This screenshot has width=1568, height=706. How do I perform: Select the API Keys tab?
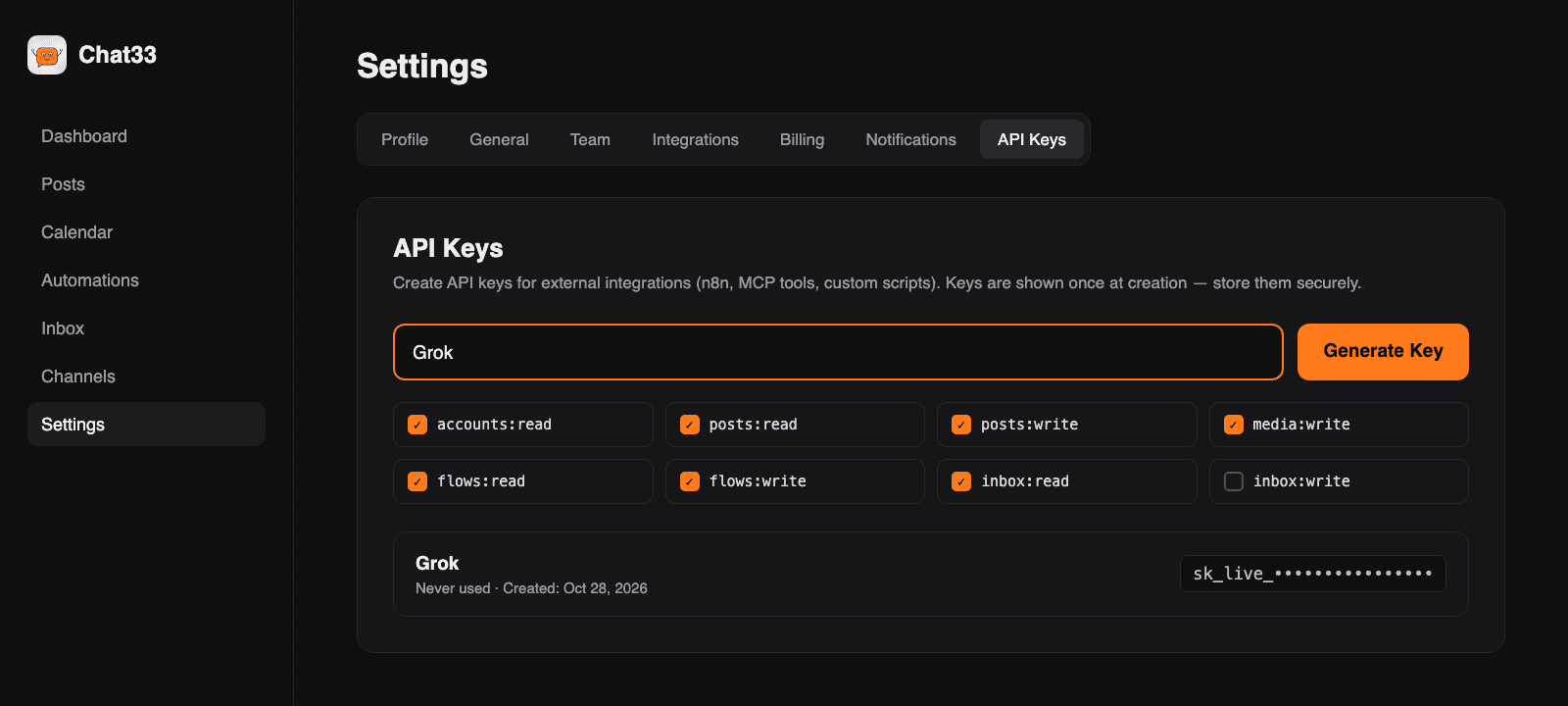coord(1032,139)
